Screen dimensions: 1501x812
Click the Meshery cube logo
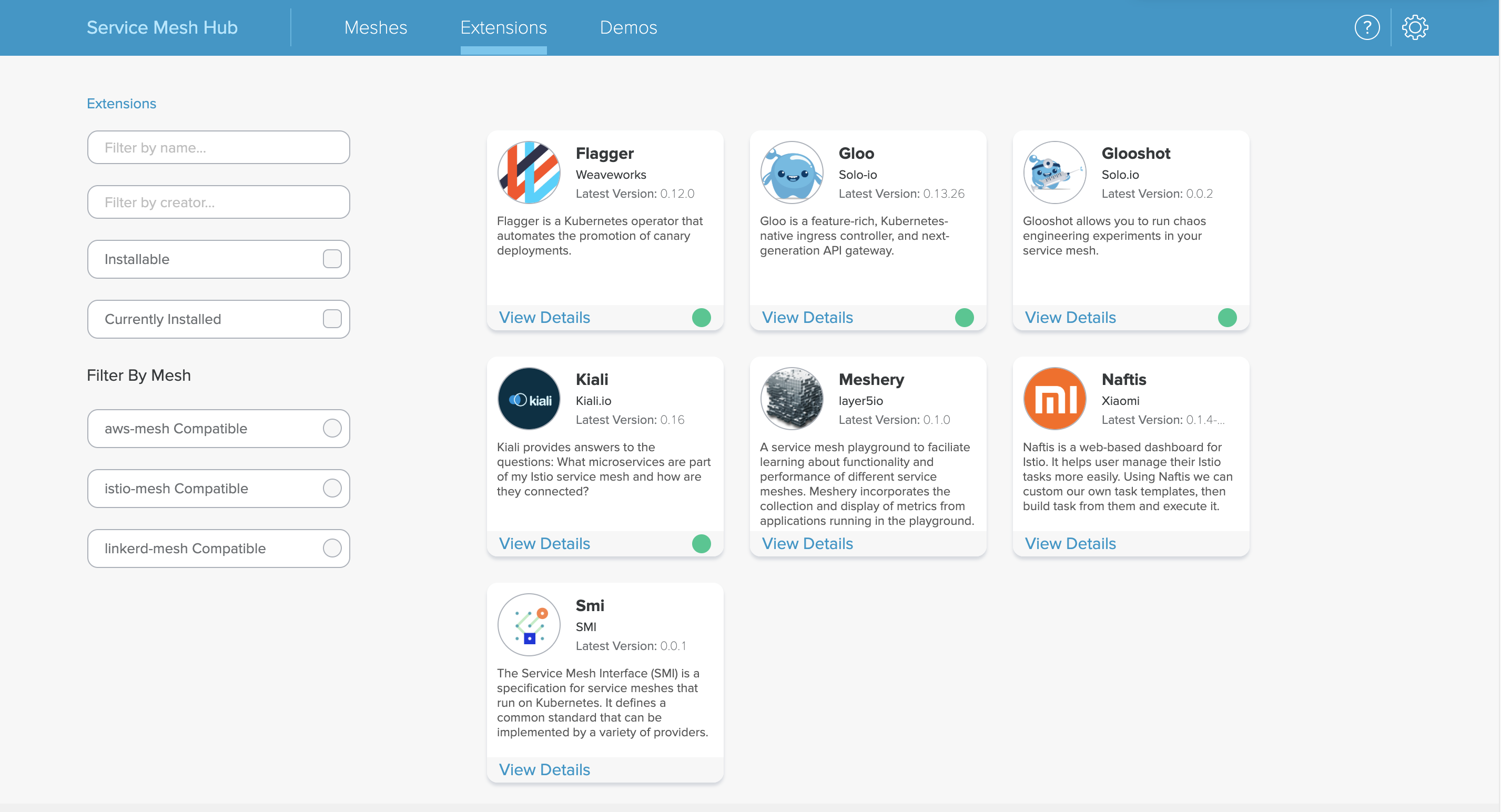coord(792,399)
